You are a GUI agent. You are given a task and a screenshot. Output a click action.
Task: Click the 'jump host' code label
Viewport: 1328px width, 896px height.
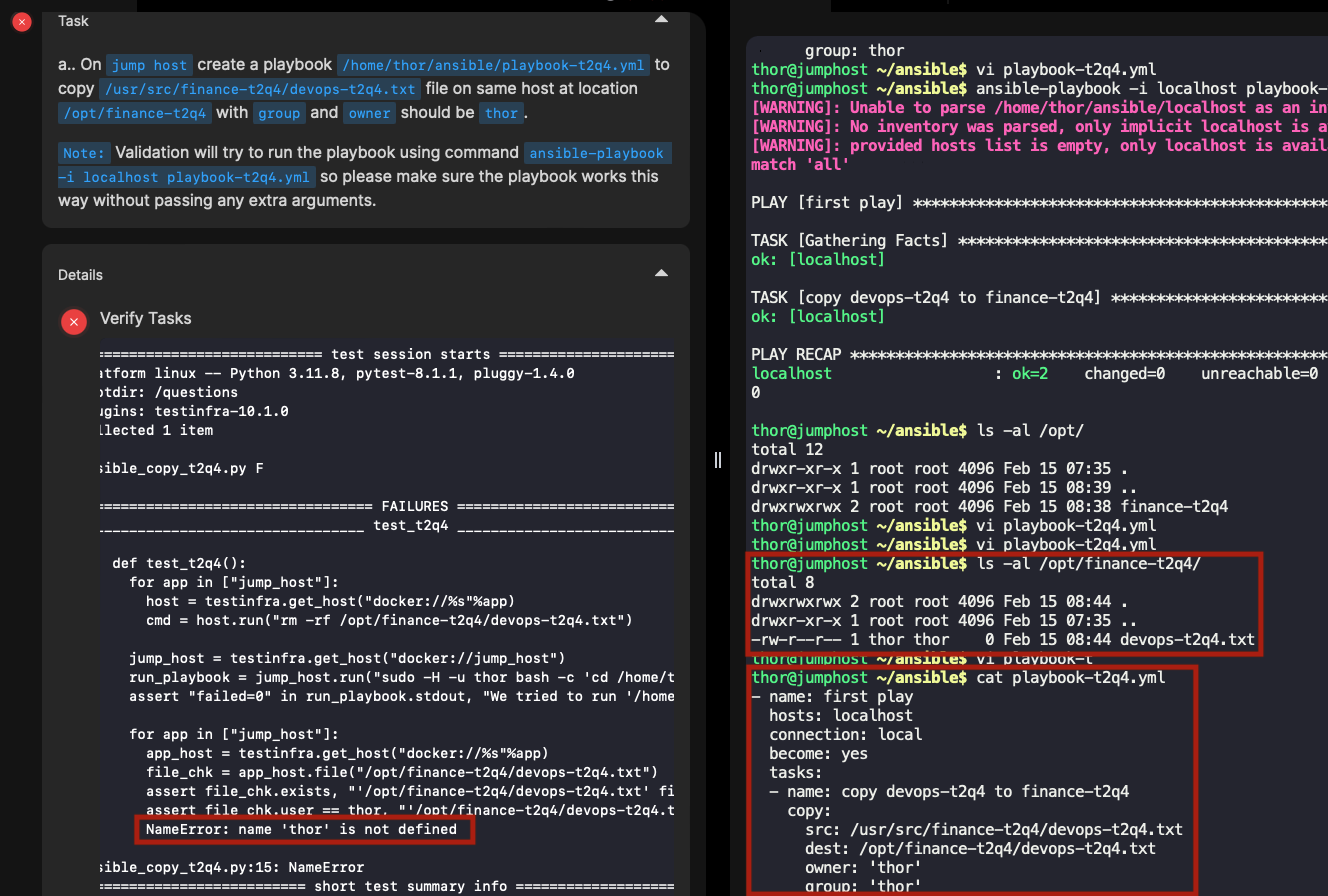point(149,65)
